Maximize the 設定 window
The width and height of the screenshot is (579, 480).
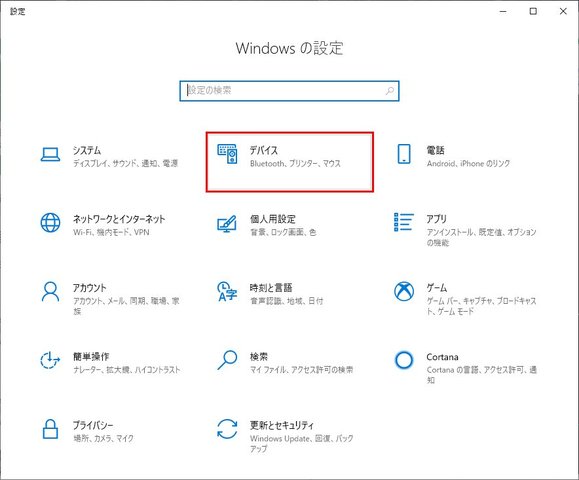(533, 11)
